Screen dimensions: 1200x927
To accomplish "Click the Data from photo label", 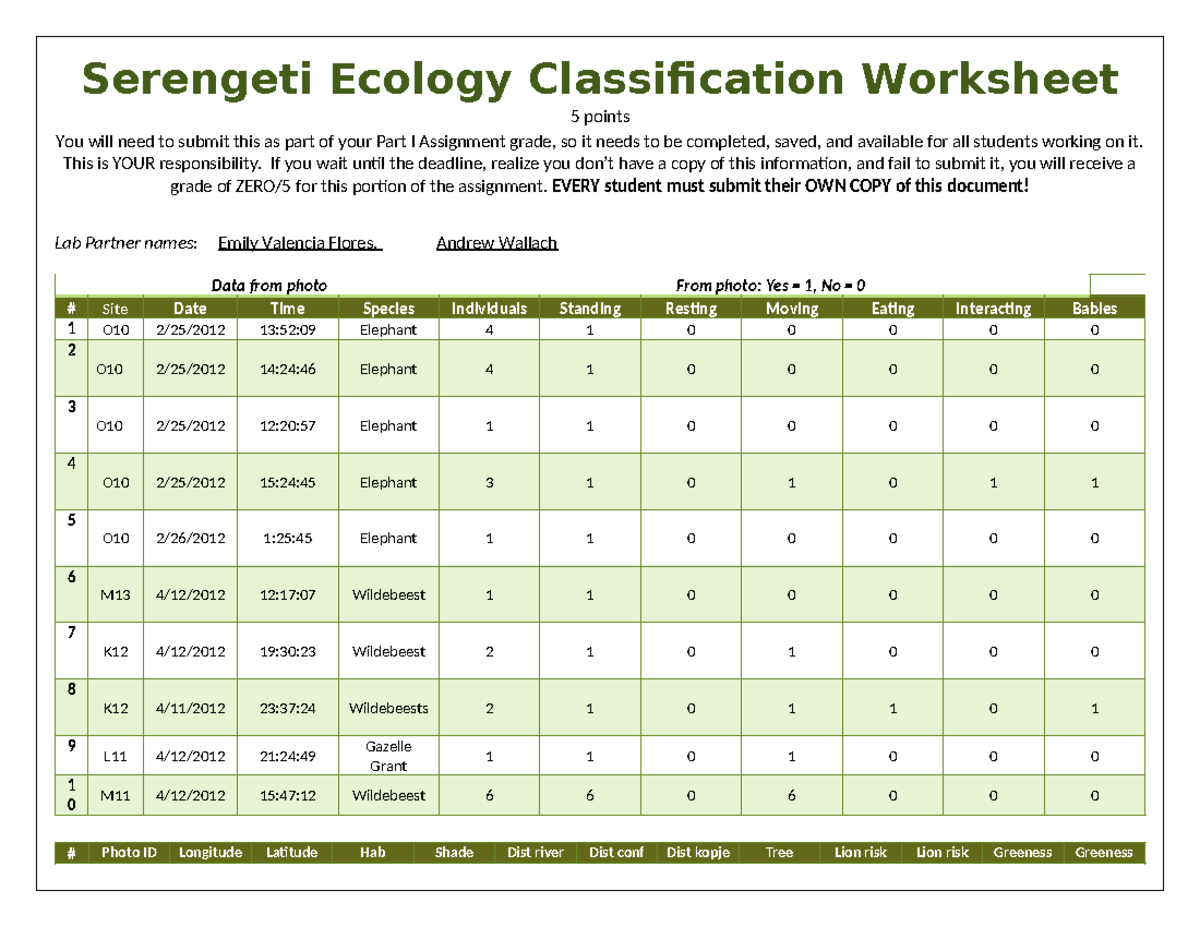I will click(x=270, y=285).
